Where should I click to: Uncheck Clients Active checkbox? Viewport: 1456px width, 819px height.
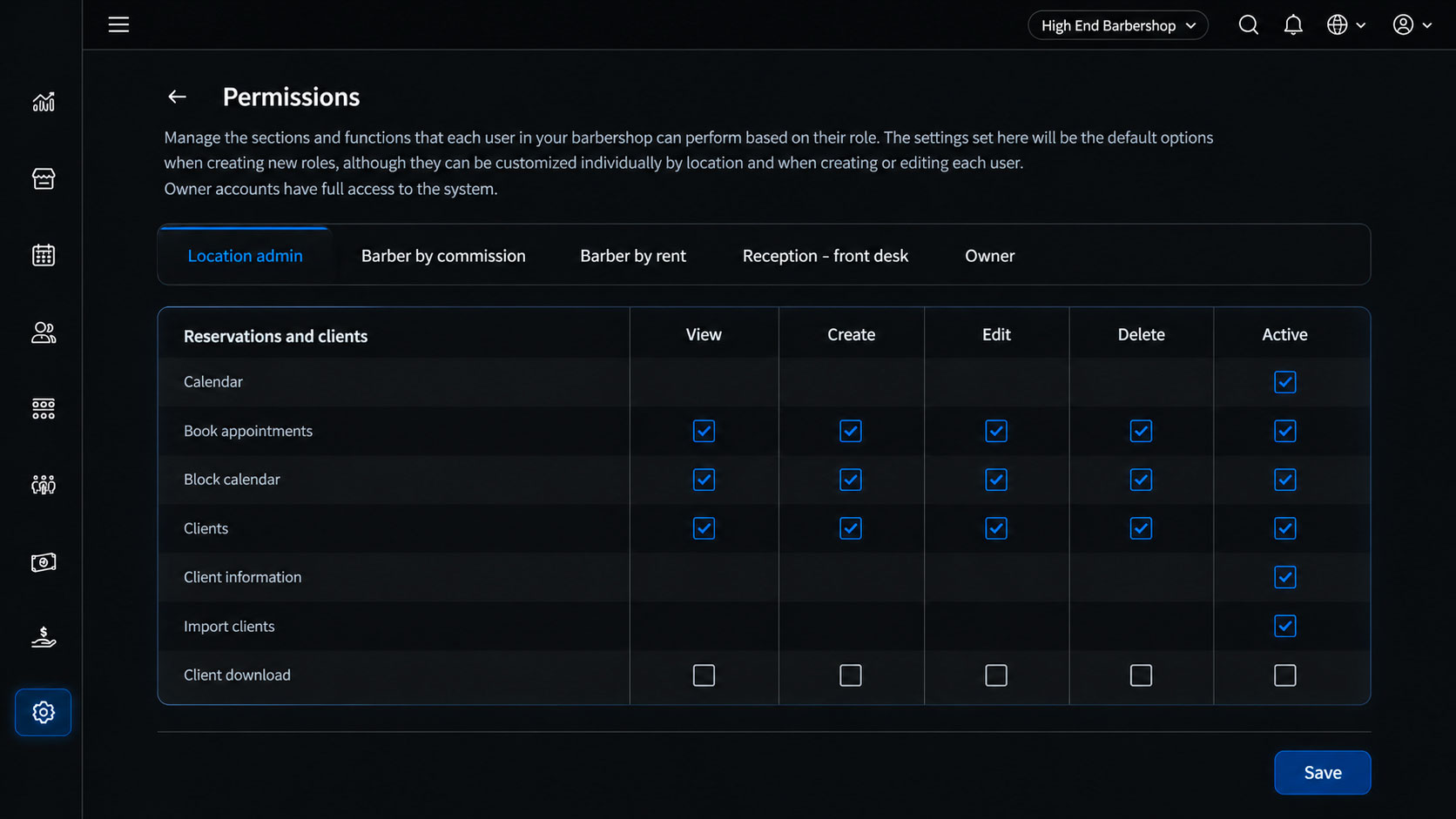click(x=1285, y=528)
